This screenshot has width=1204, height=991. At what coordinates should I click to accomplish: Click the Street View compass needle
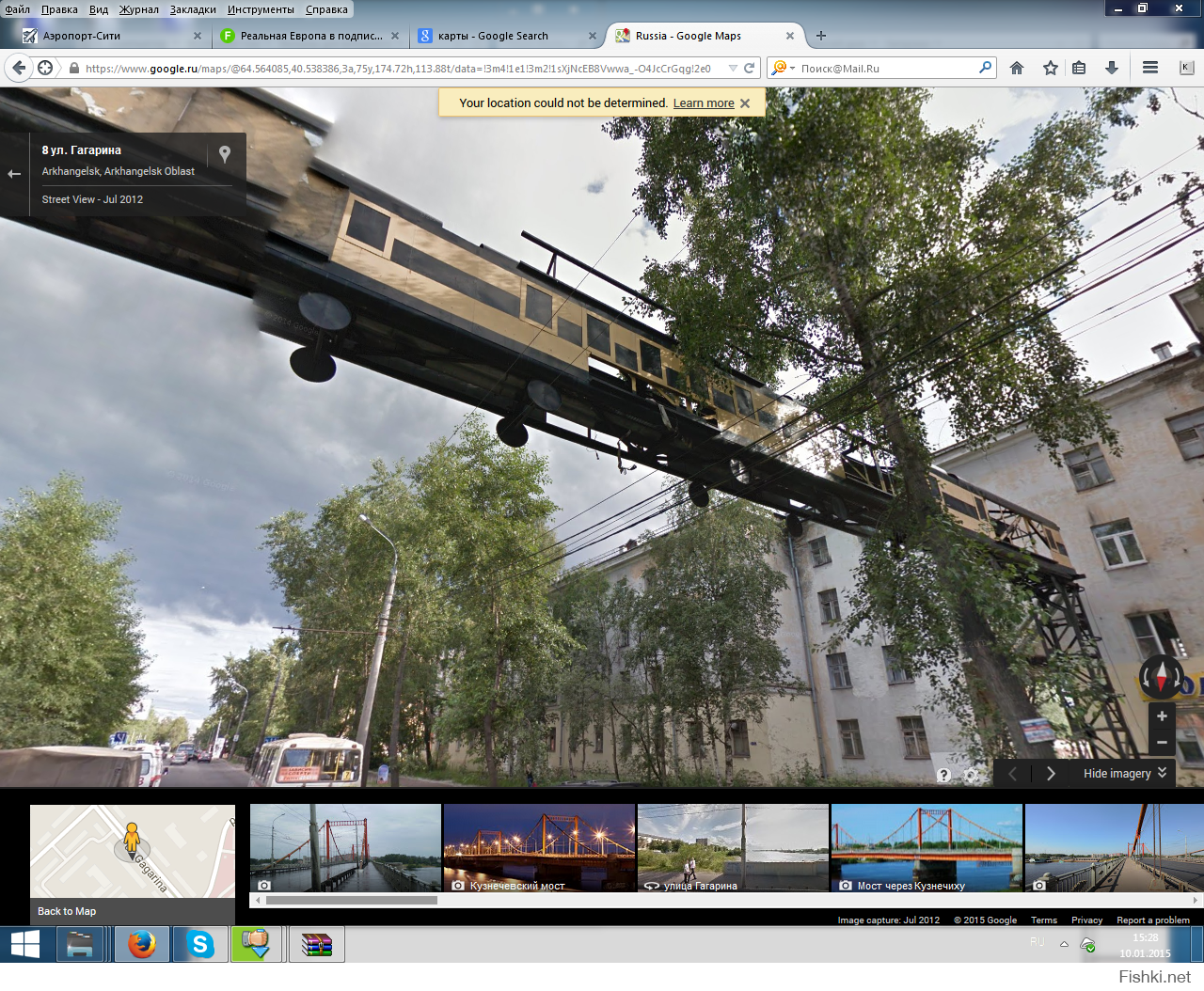1161,677
